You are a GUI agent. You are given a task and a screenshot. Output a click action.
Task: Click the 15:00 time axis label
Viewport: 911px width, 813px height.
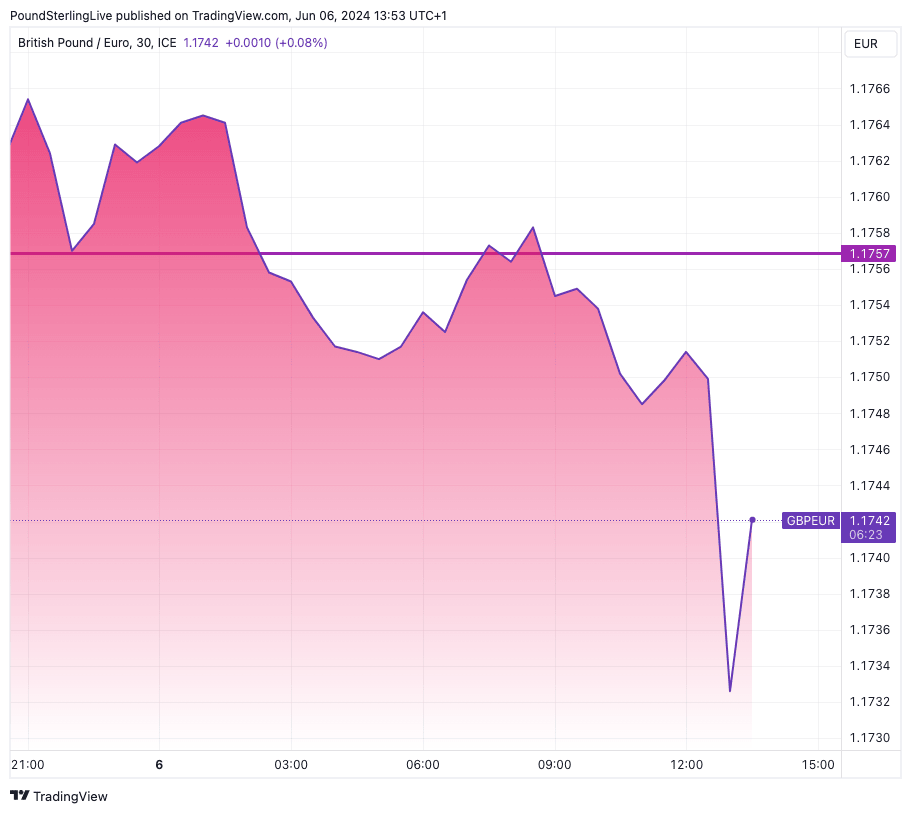coord(818,765)
